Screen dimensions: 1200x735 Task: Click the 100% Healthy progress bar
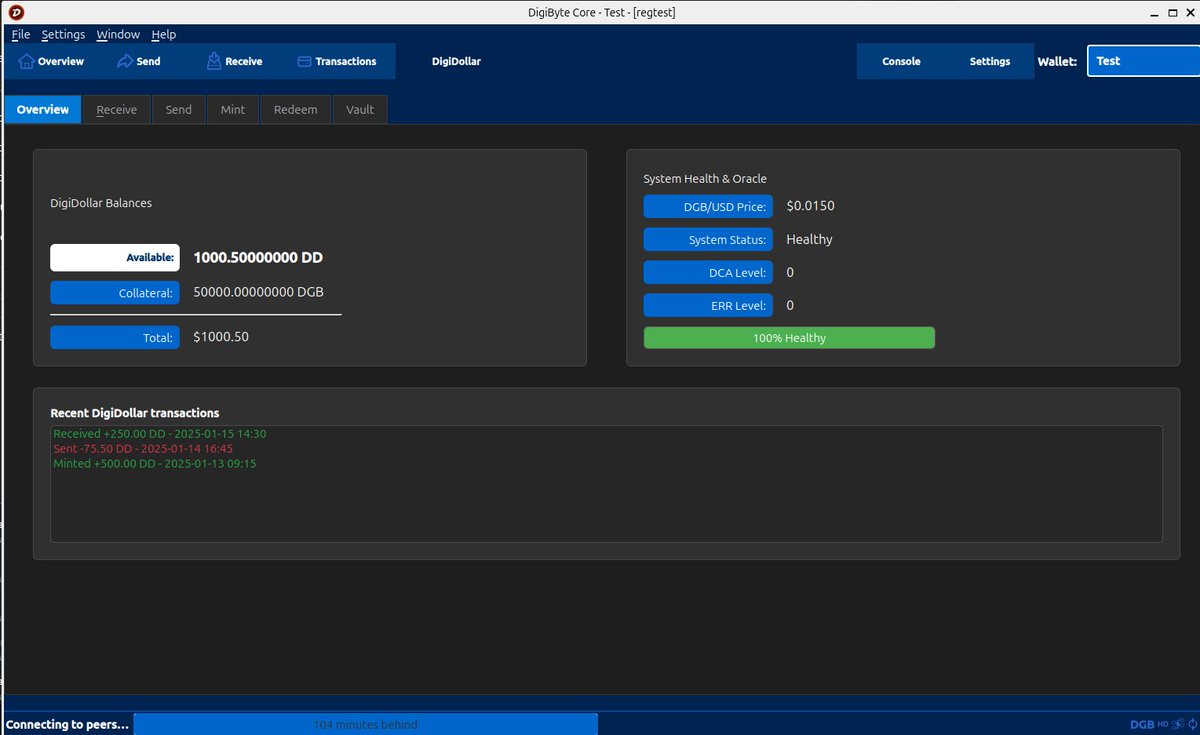click(x=789, y=338)
